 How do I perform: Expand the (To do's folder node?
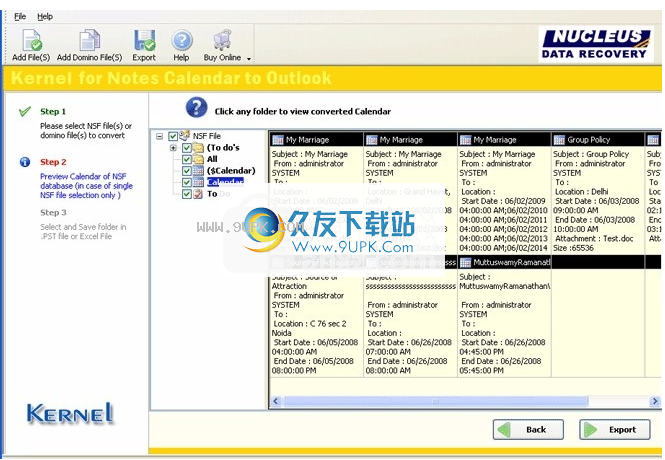coord(173,148)
